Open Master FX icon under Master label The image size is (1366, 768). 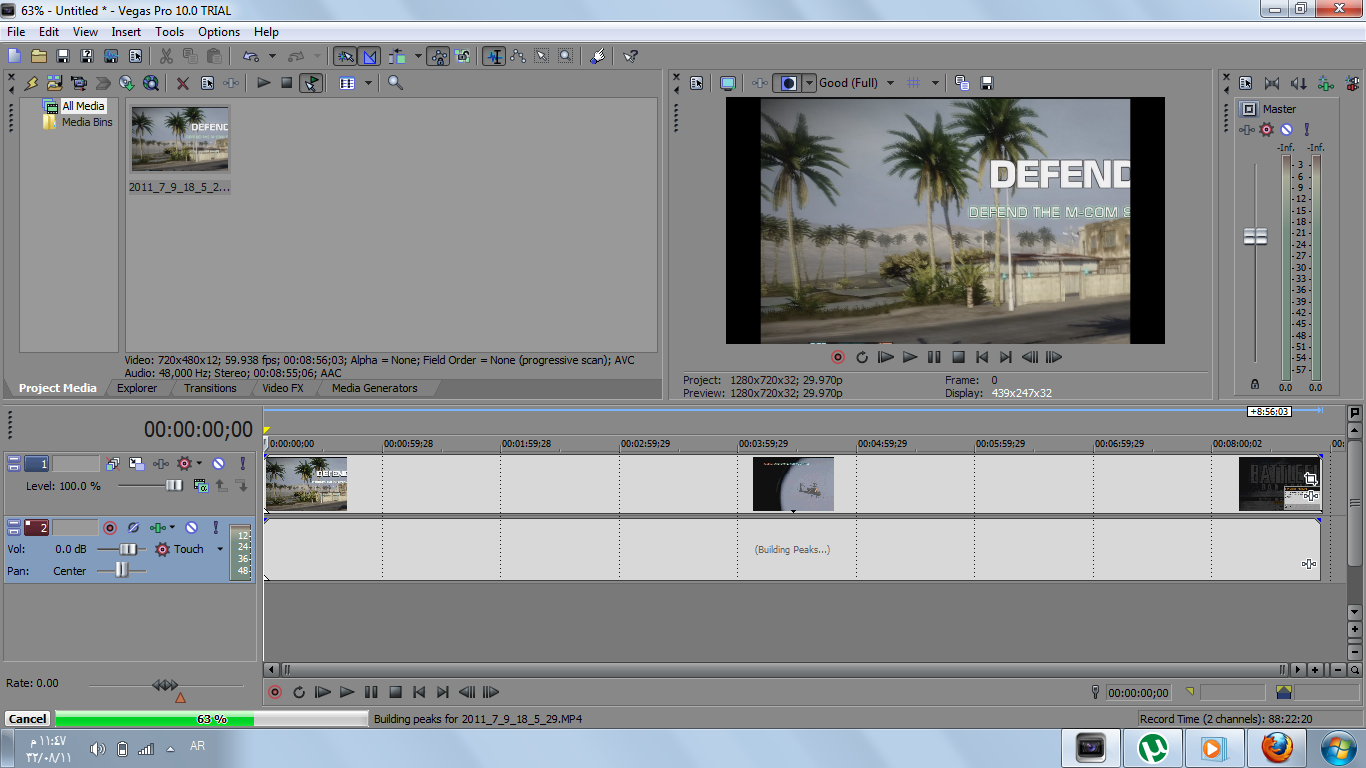[x=1246, y=130]
